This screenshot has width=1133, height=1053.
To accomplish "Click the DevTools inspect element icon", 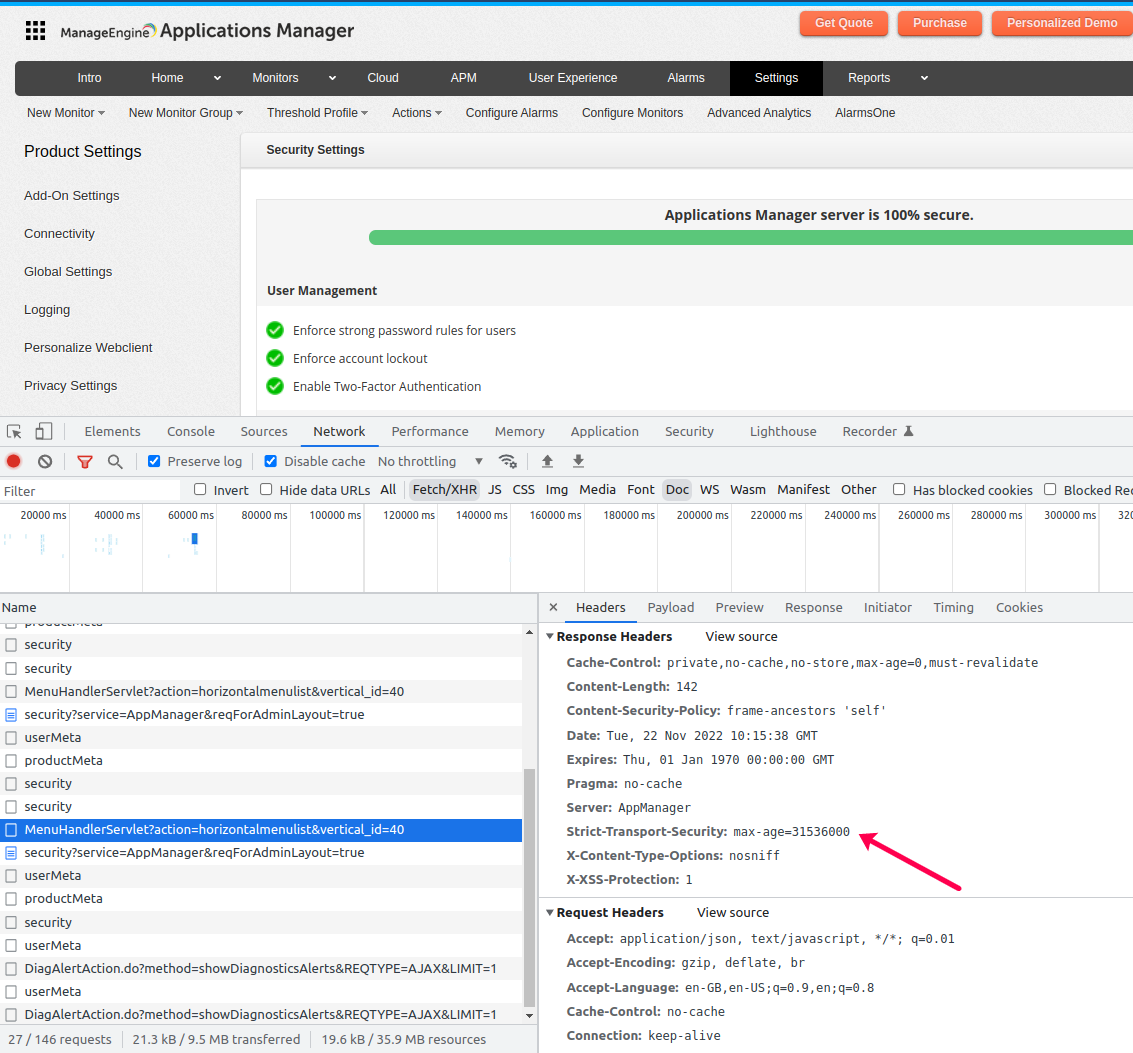I will [x=14, y=432].
